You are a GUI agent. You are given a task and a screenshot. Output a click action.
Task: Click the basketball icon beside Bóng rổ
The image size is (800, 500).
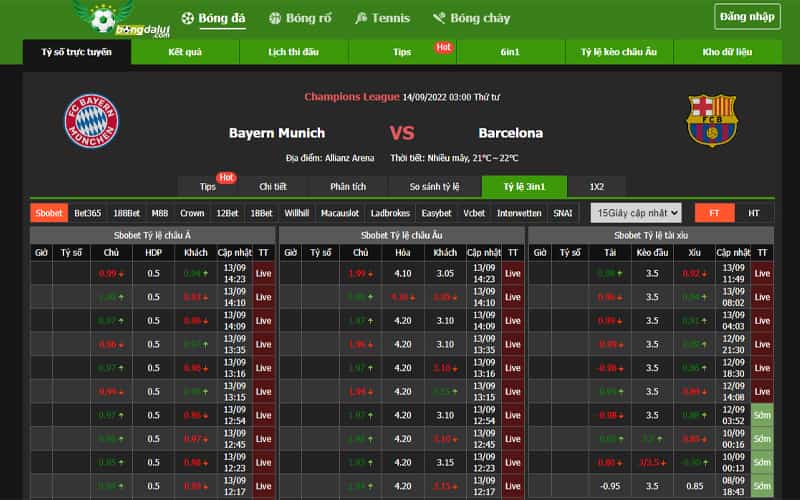(x=275, y=18)
